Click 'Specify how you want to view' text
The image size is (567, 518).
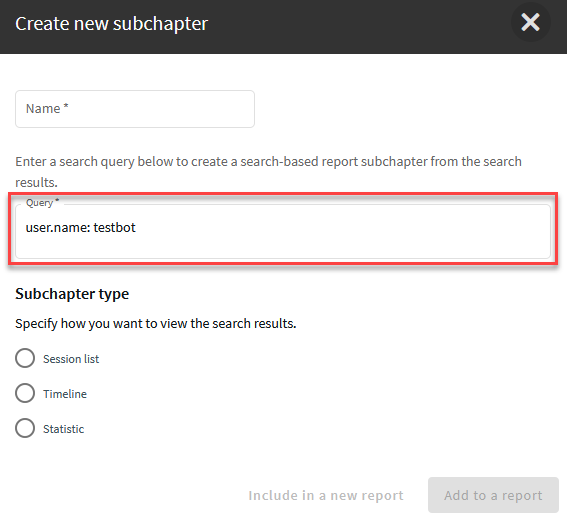coord(156,323)
